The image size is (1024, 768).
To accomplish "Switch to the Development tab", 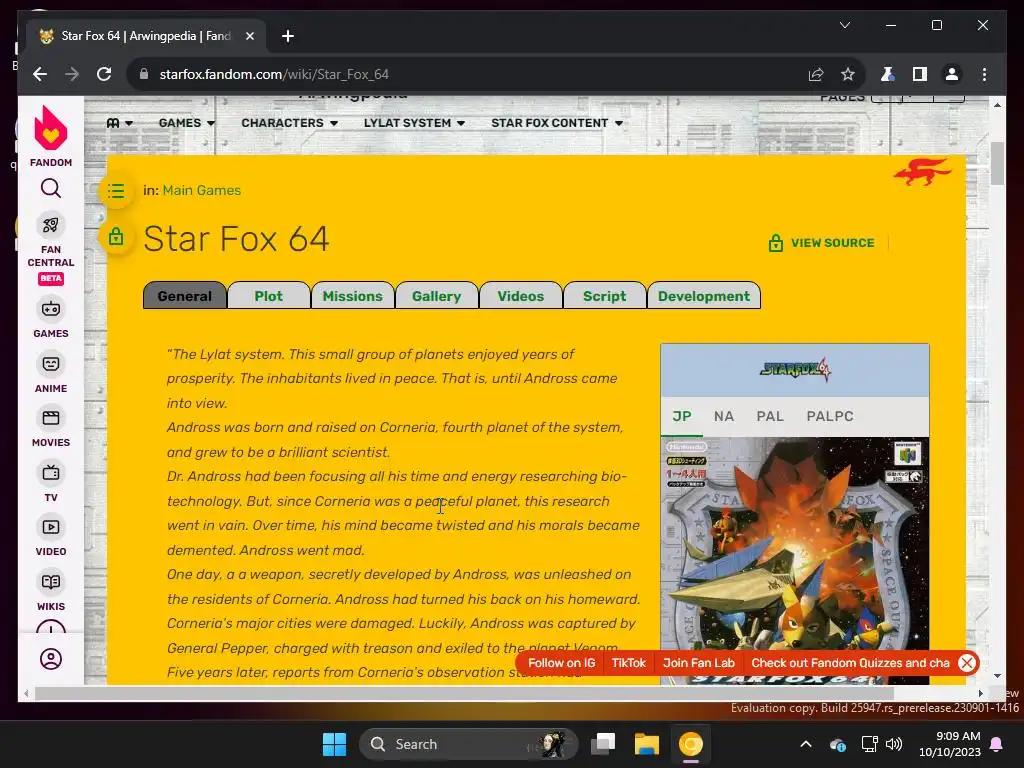I will point(704,296).
